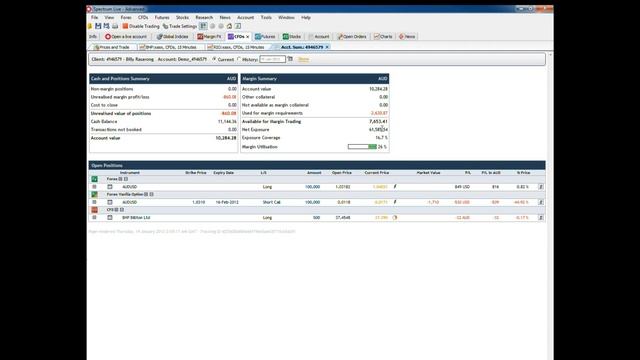Open the BHP:xasx 15 Minutes chart tab
640x360 pixels.
pyautogui.click(x=168, y=47)
